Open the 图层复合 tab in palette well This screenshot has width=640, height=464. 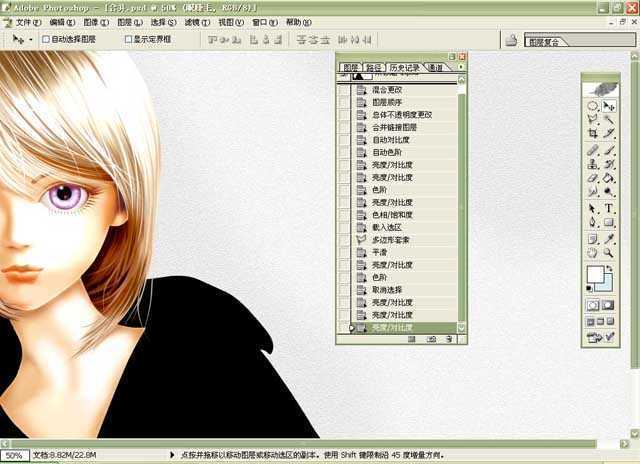pos(545,42)
